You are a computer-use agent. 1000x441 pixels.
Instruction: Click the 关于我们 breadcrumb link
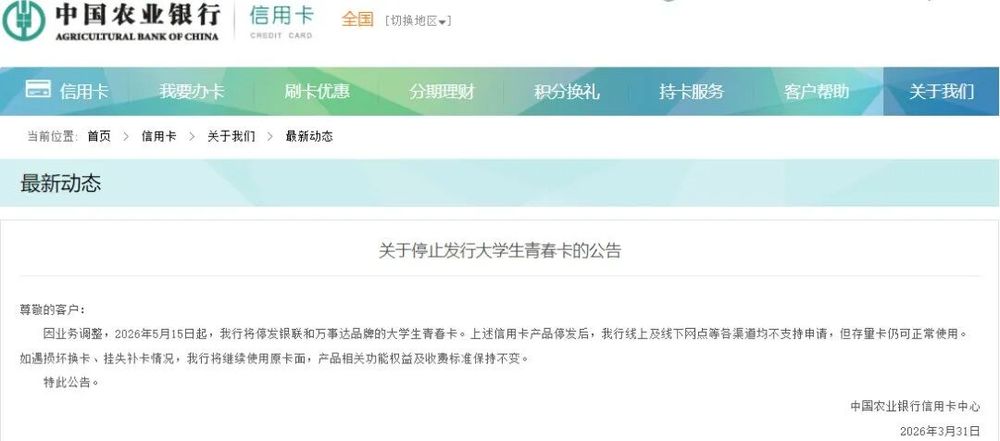pos(231,136)
